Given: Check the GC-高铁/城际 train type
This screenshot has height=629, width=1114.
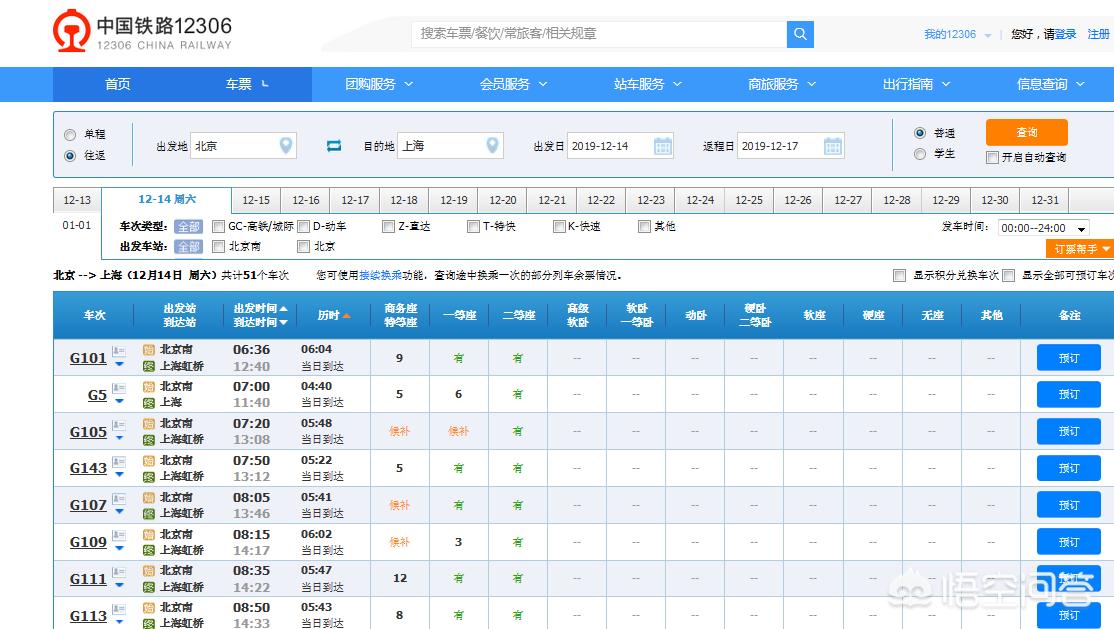Looking at the screenshot, I should tap(219, 227).
